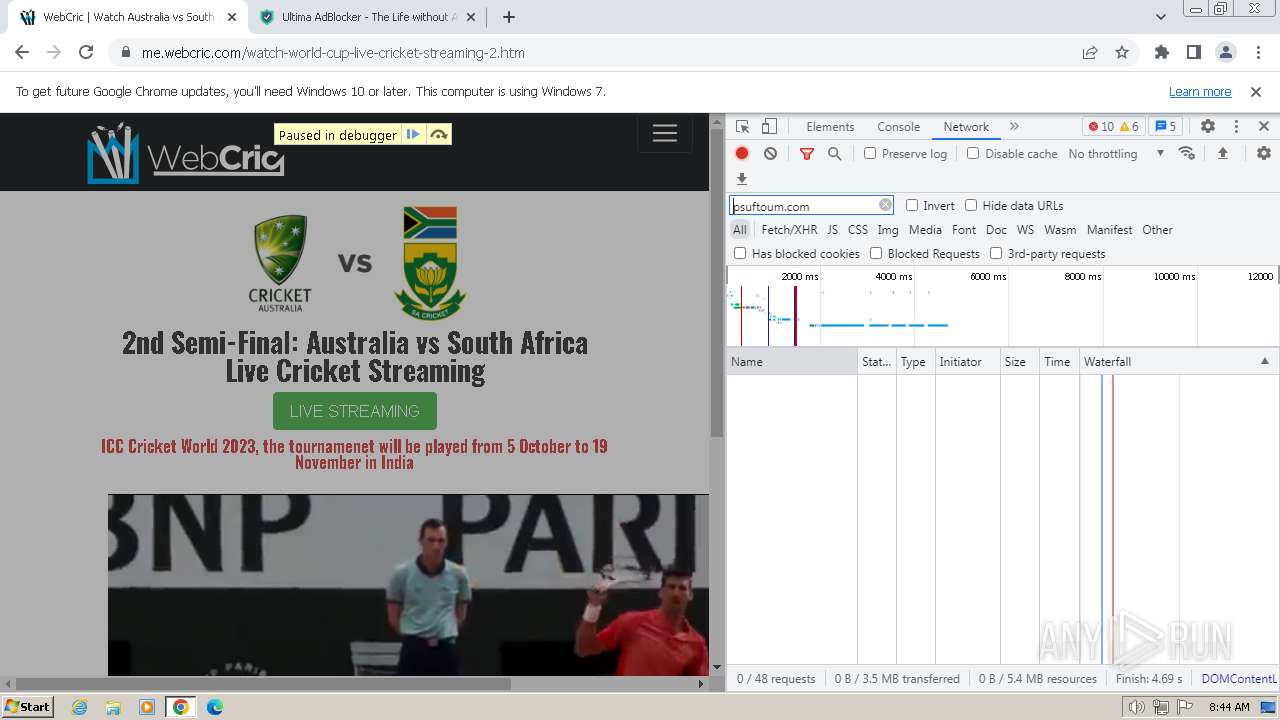
Task: Toggle the network filter funnel
Action: click(x=807, y=153)
